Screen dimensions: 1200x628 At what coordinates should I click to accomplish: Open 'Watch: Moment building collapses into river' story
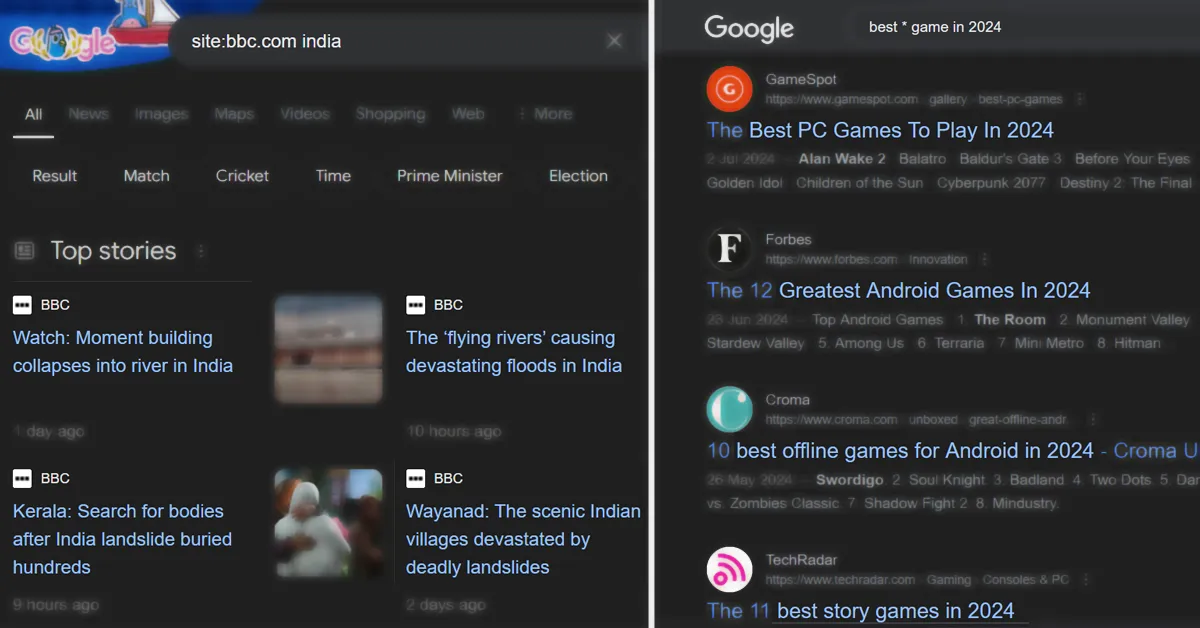[x=123, y=352]
